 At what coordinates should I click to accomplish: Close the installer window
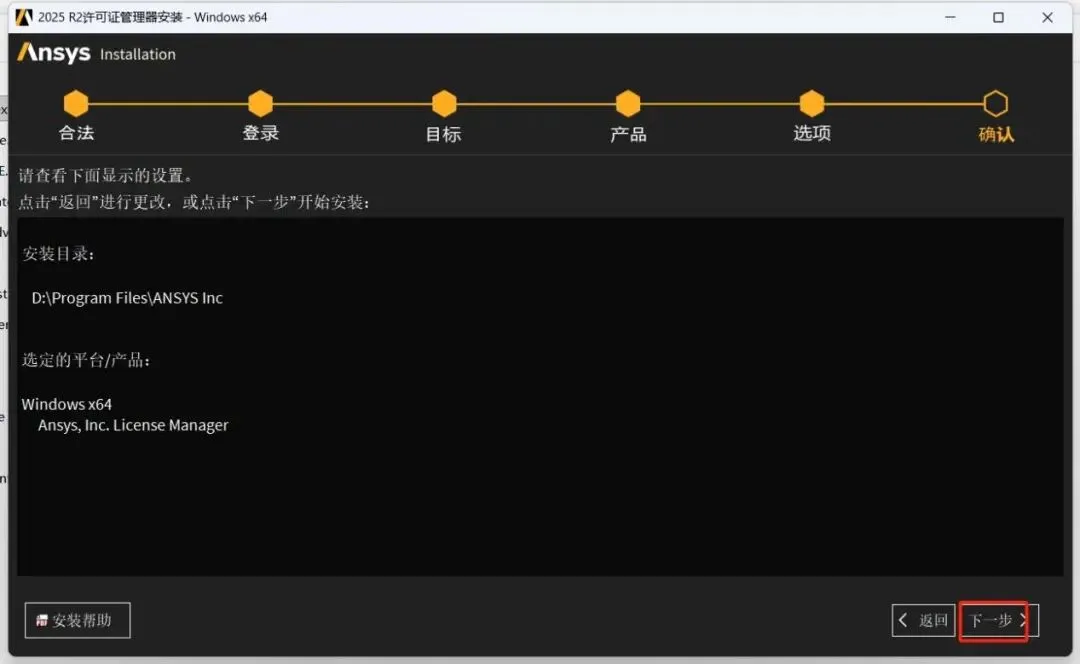pos(1047,17)
